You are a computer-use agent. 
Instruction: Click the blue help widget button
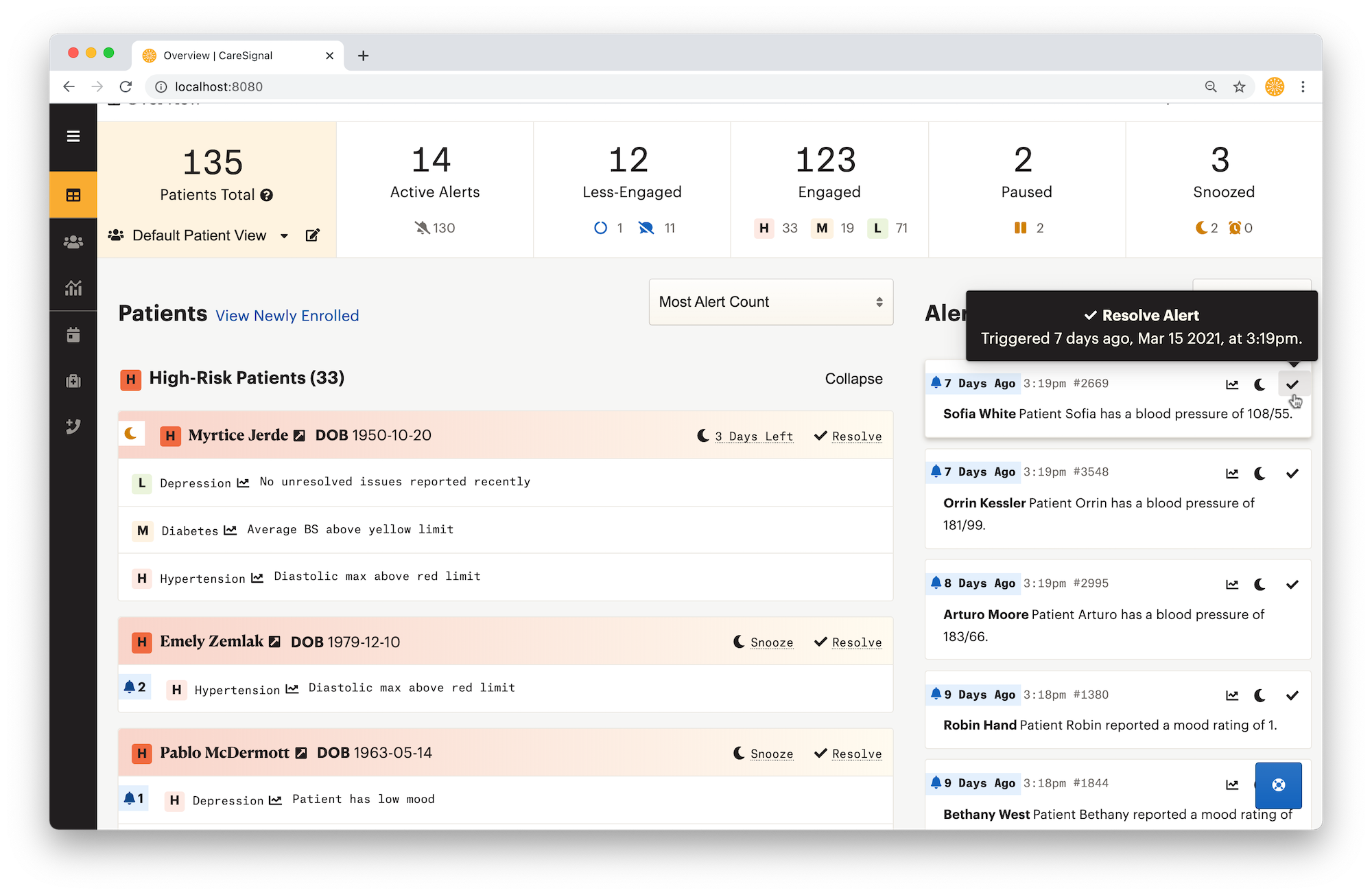(1279, 785)
